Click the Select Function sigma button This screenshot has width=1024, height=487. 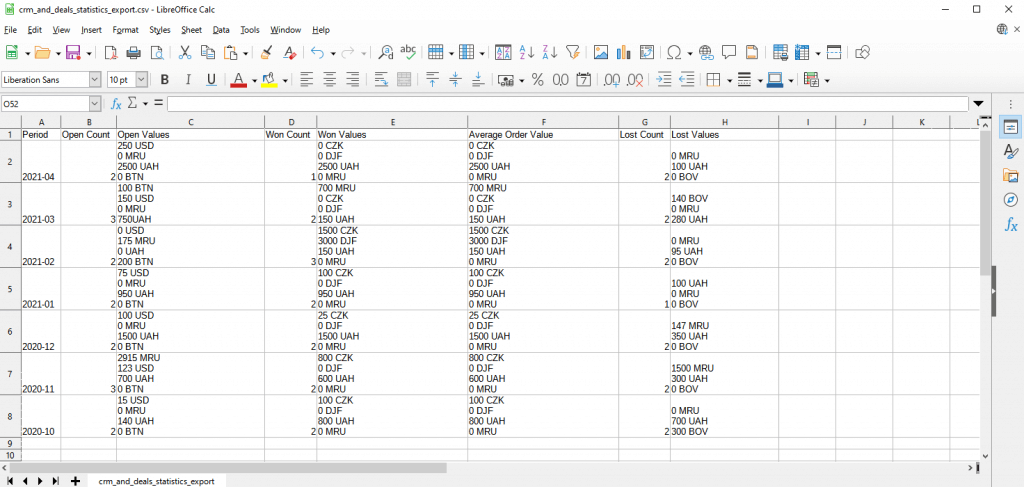tap(133, 103)
